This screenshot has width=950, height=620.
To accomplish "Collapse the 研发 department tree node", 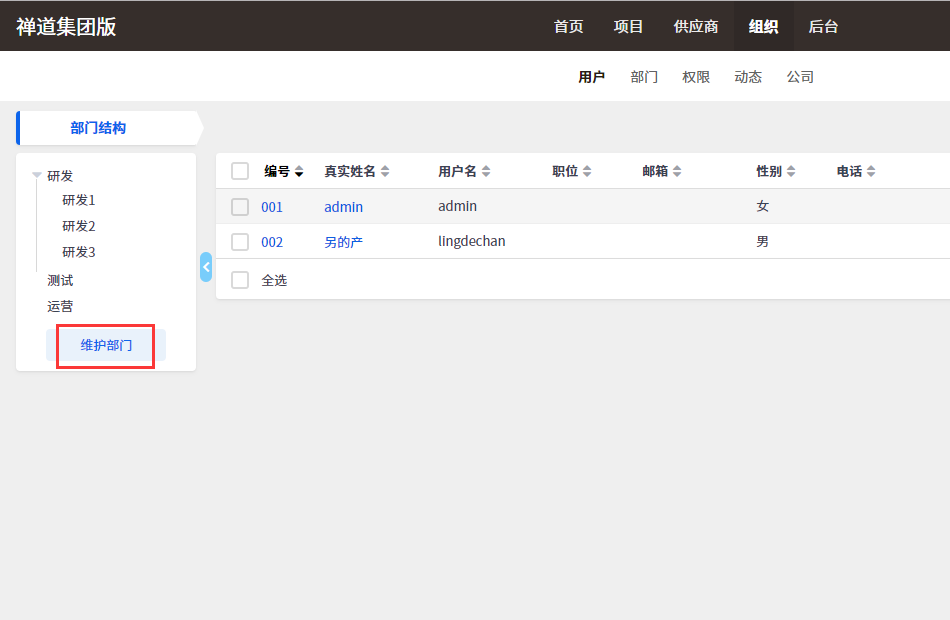I will 37,175.
